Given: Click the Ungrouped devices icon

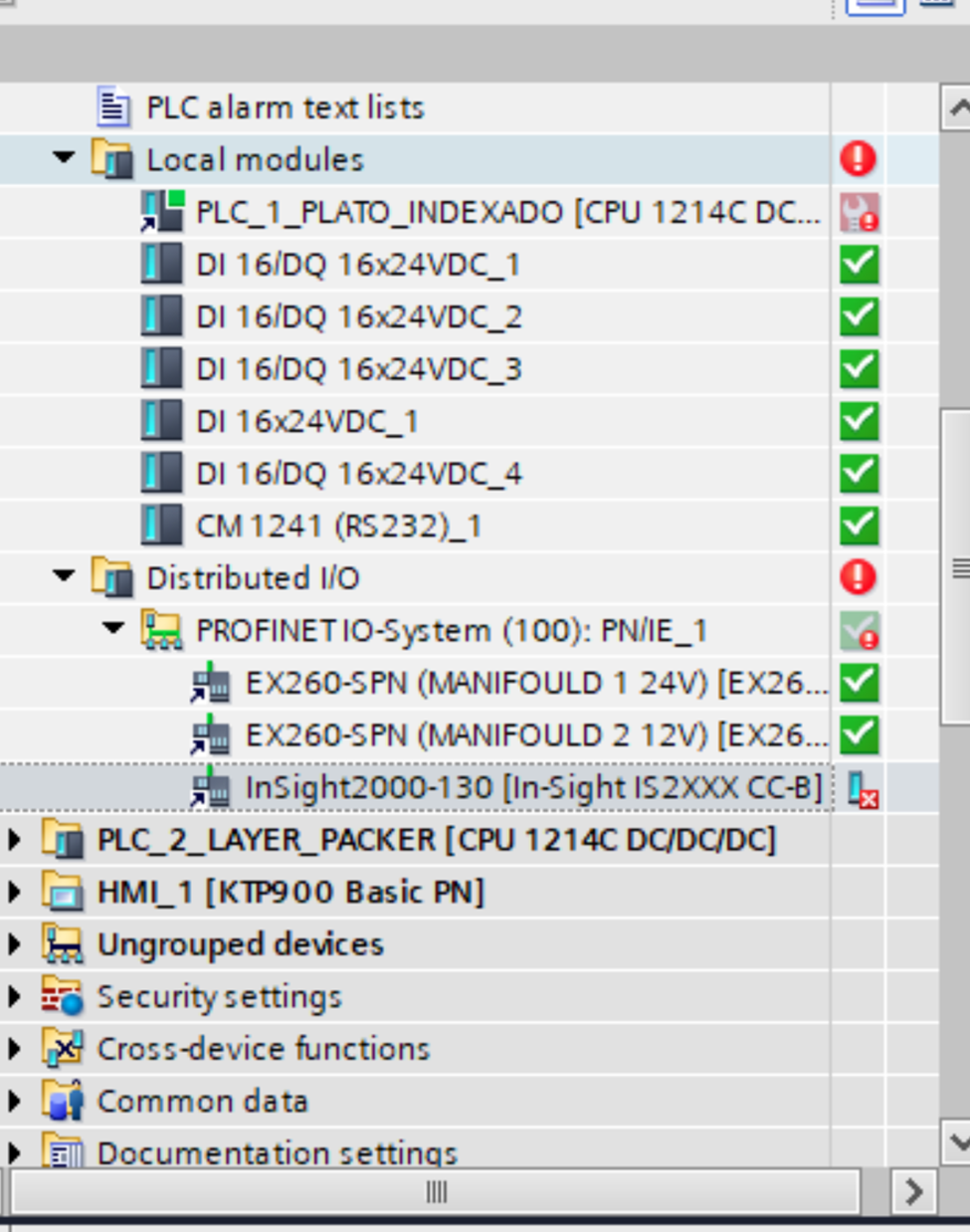Looking at the screenshot, I should tap(63, 944).
